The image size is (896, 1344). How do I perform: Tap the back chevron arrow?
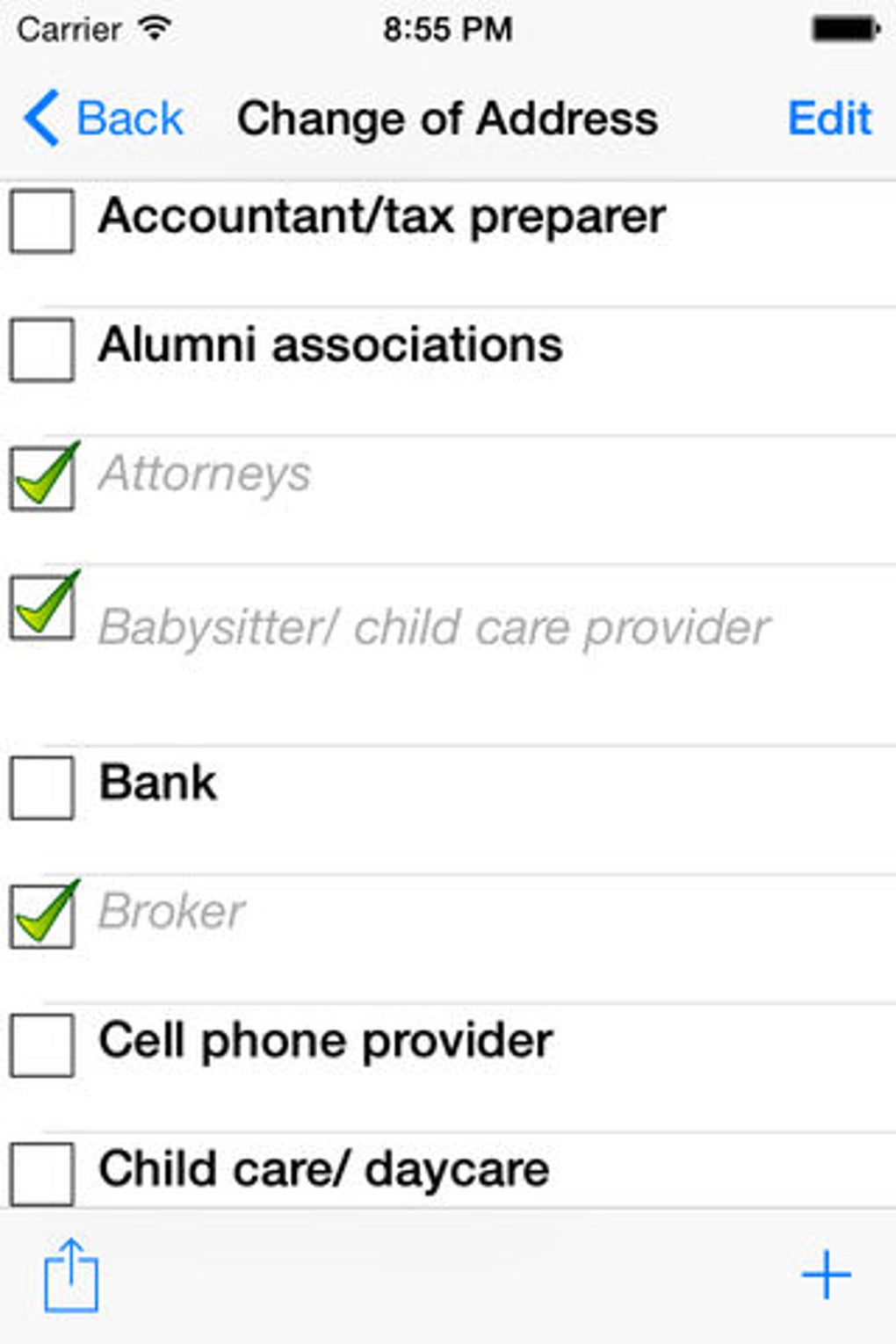[41, 118]
